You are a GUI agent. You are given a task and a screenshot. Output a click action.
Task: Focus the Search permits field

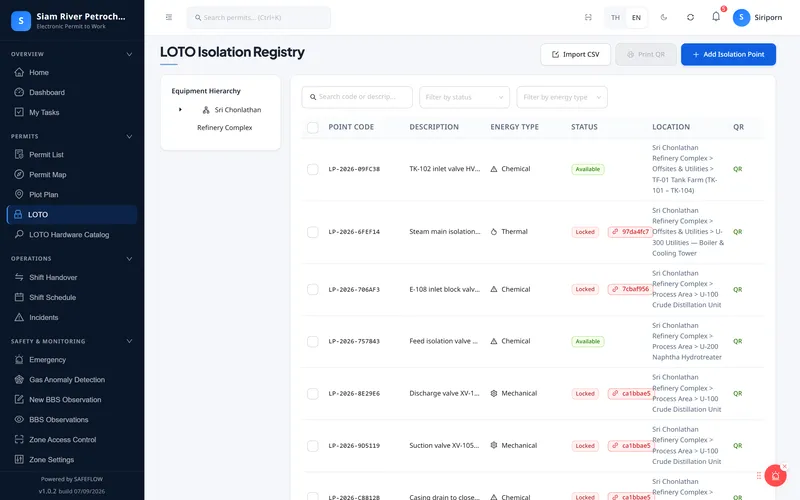(259, 17)
